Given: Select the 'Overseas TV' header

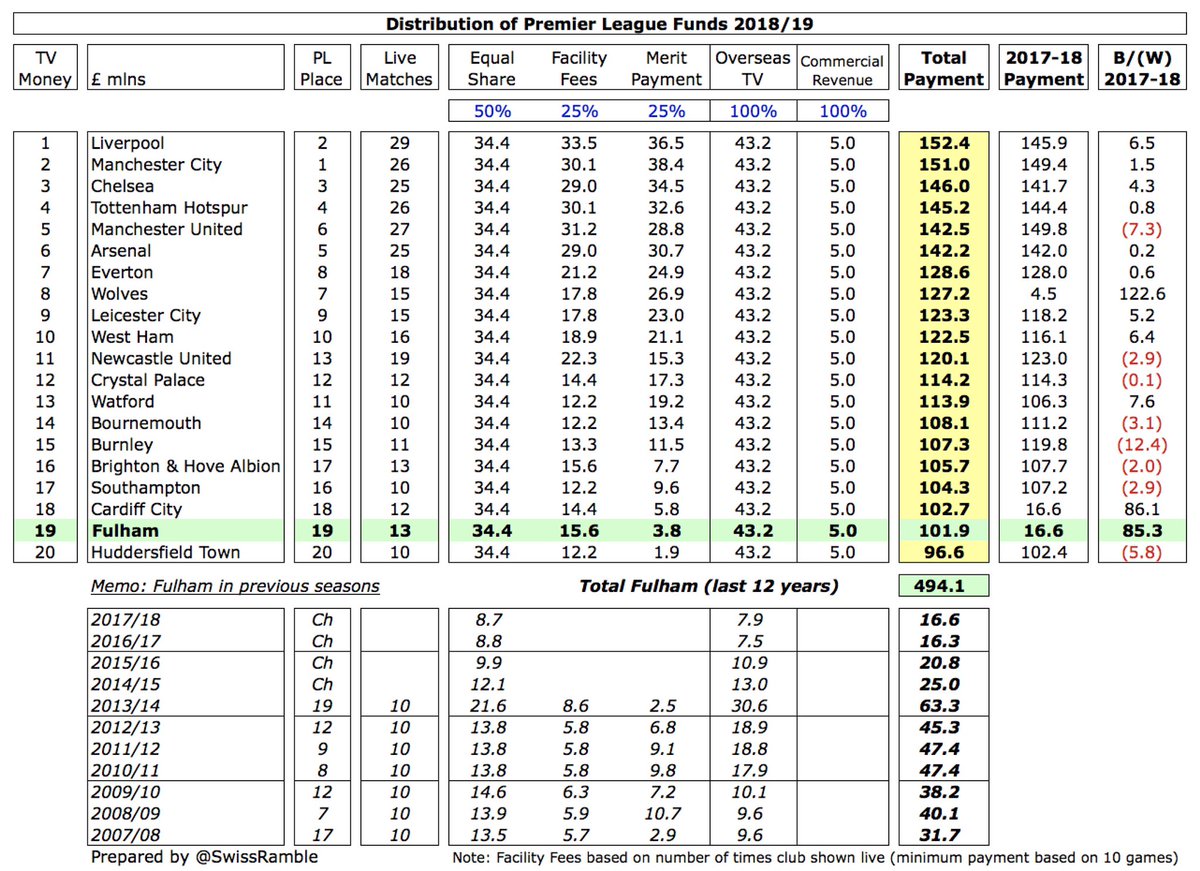Looking at the screenshot, I should point(753,69).
